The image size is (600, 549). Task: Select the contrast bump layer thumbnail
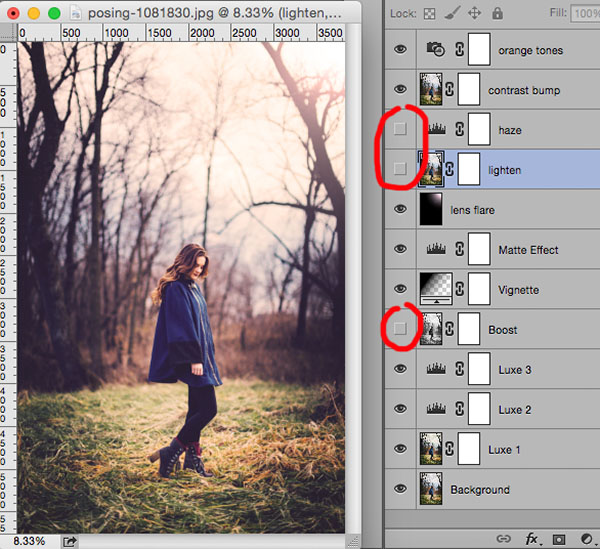pos(431,89)
